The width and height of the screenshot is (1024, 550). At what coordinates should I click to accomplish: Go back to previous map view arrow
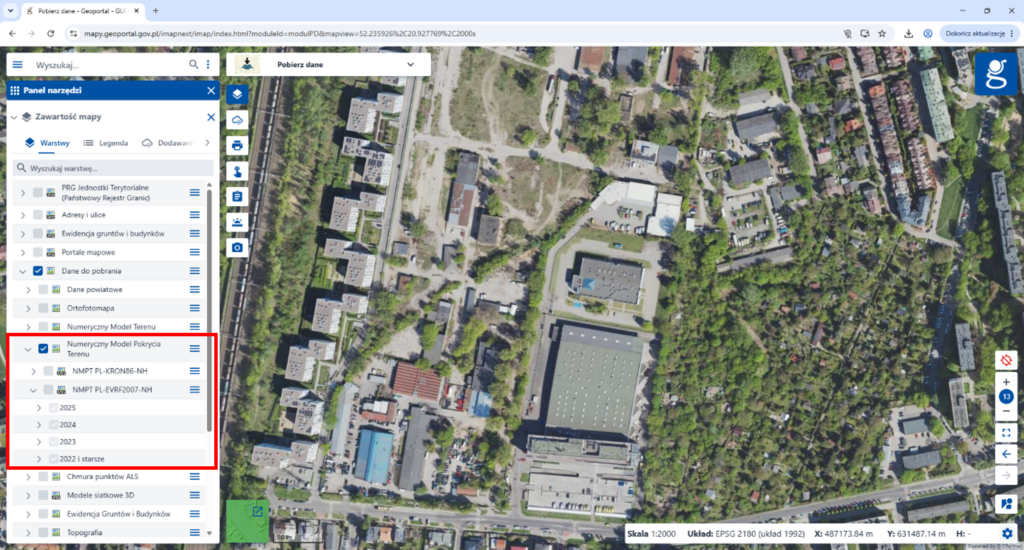click(x=1006, y=454)
